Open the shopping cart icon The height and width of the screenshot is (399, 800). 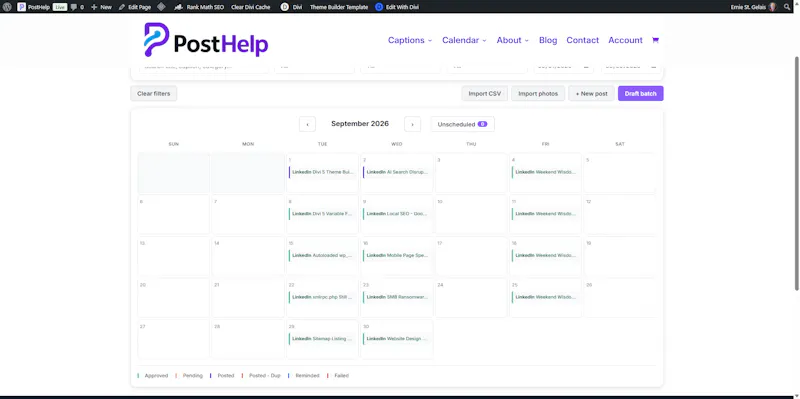click(x=656, y=40)
